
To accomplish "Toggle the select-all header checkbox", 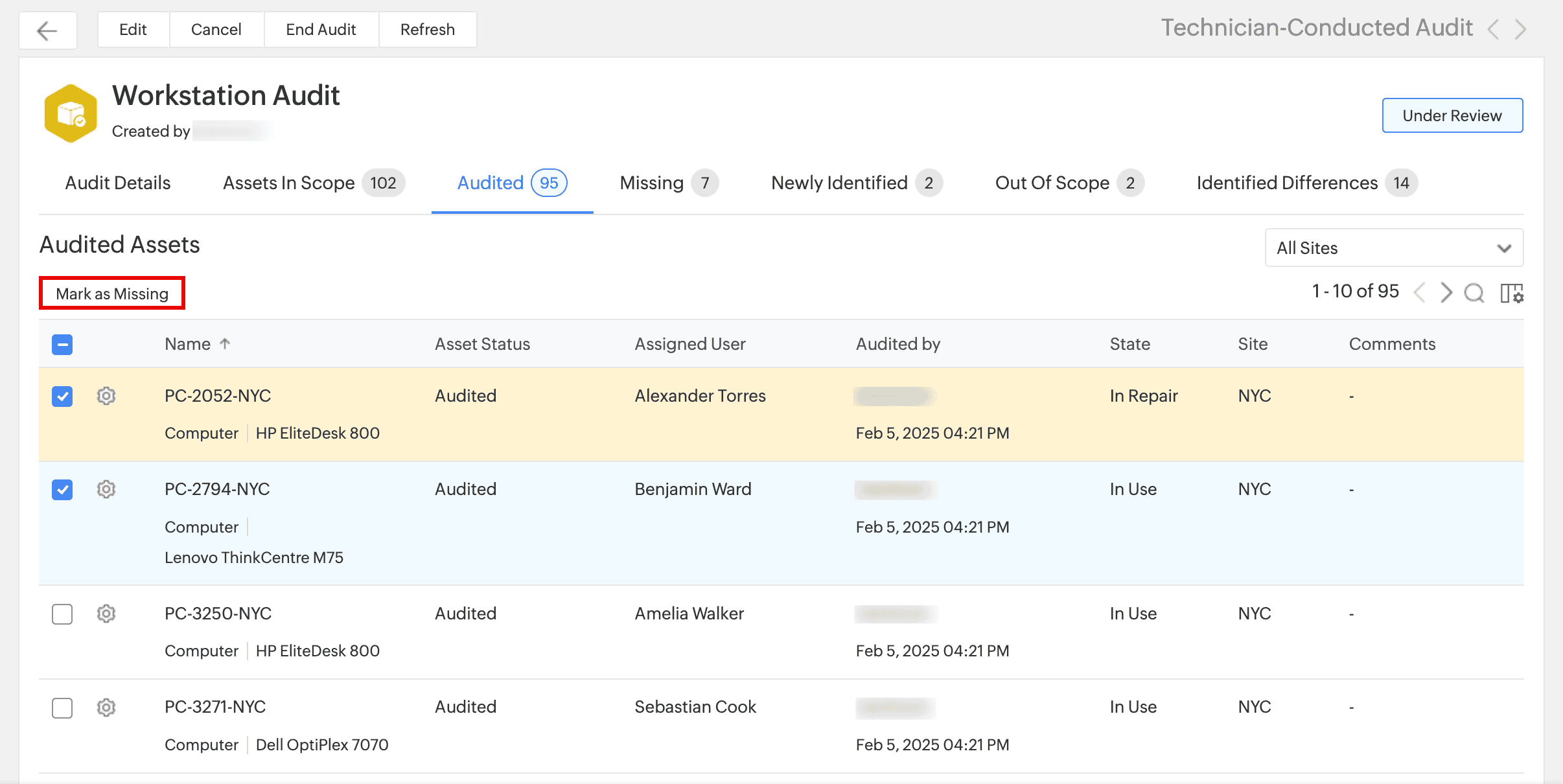I will click(62, 345).
